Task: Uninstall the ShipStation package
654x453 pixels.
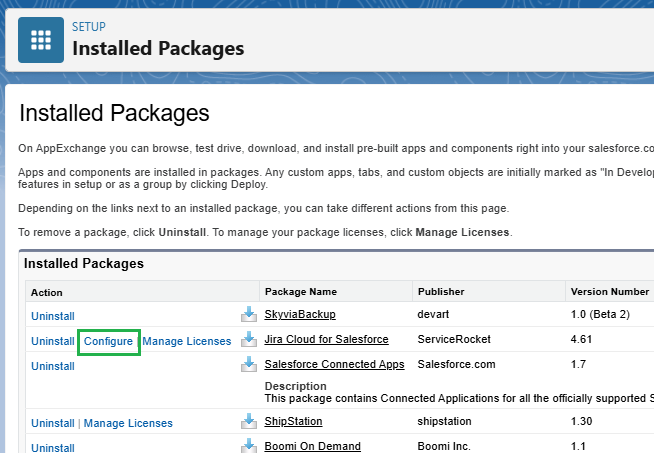Action: tap(52, 423)
